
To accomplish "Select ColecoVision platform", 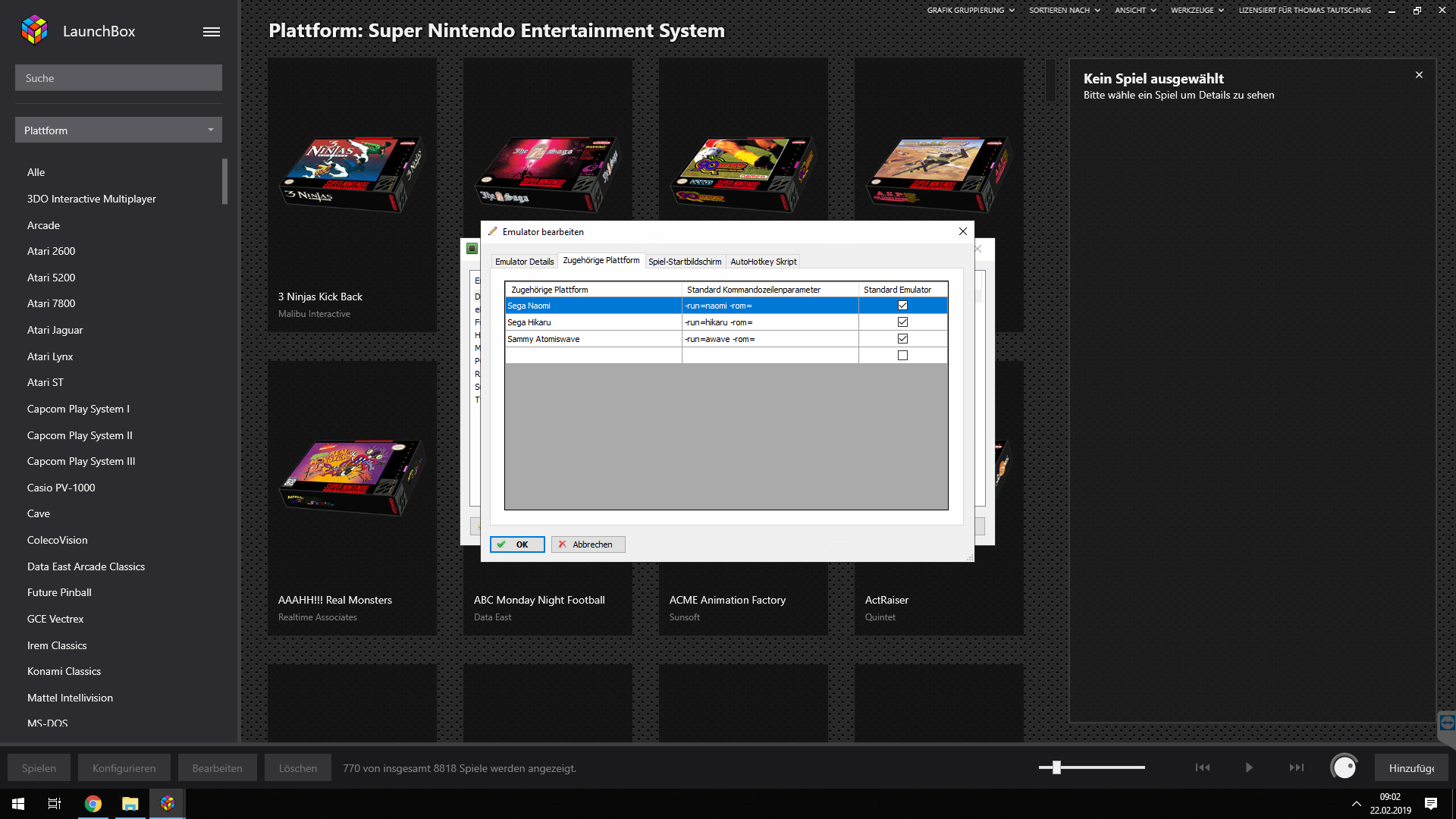I will [58, 540].
